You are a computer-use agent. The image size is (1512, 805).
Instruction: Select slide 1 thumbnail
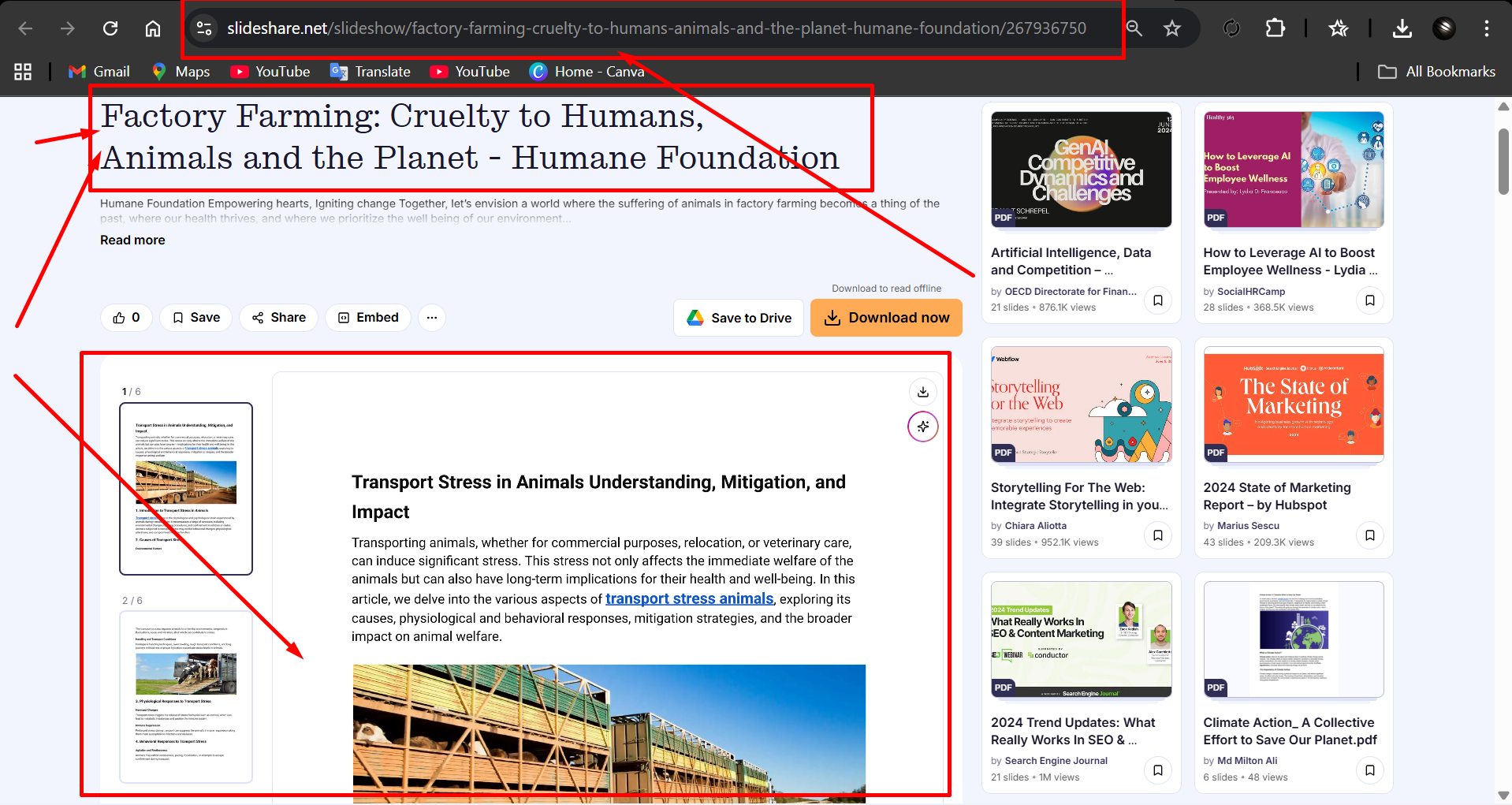[x=186, y=489]
